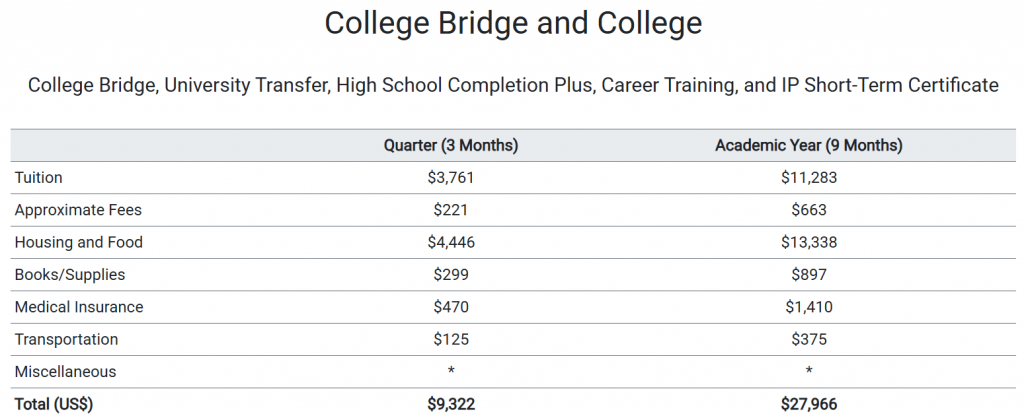Click the $897 books yearly amount

click(x=808, y=275)
